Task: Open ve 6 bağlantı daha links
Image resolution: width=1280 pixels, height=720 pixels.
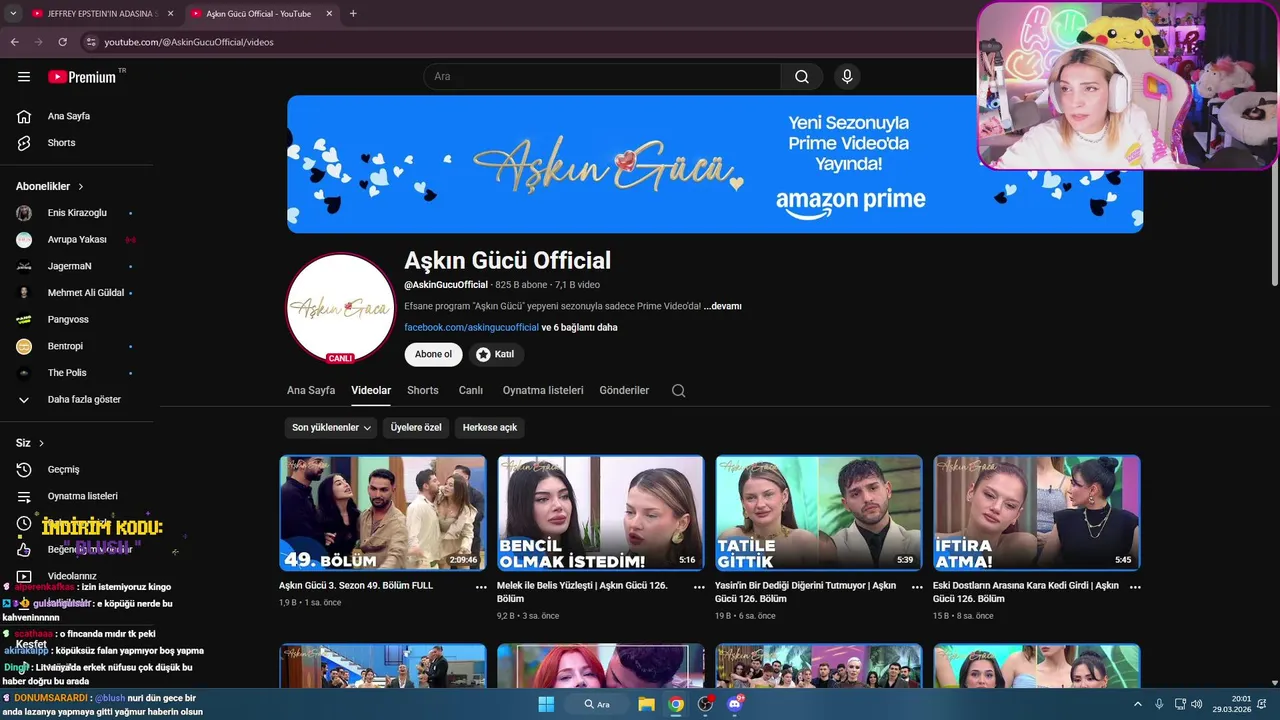Action: pyautogui.click(x=580, y=328)
